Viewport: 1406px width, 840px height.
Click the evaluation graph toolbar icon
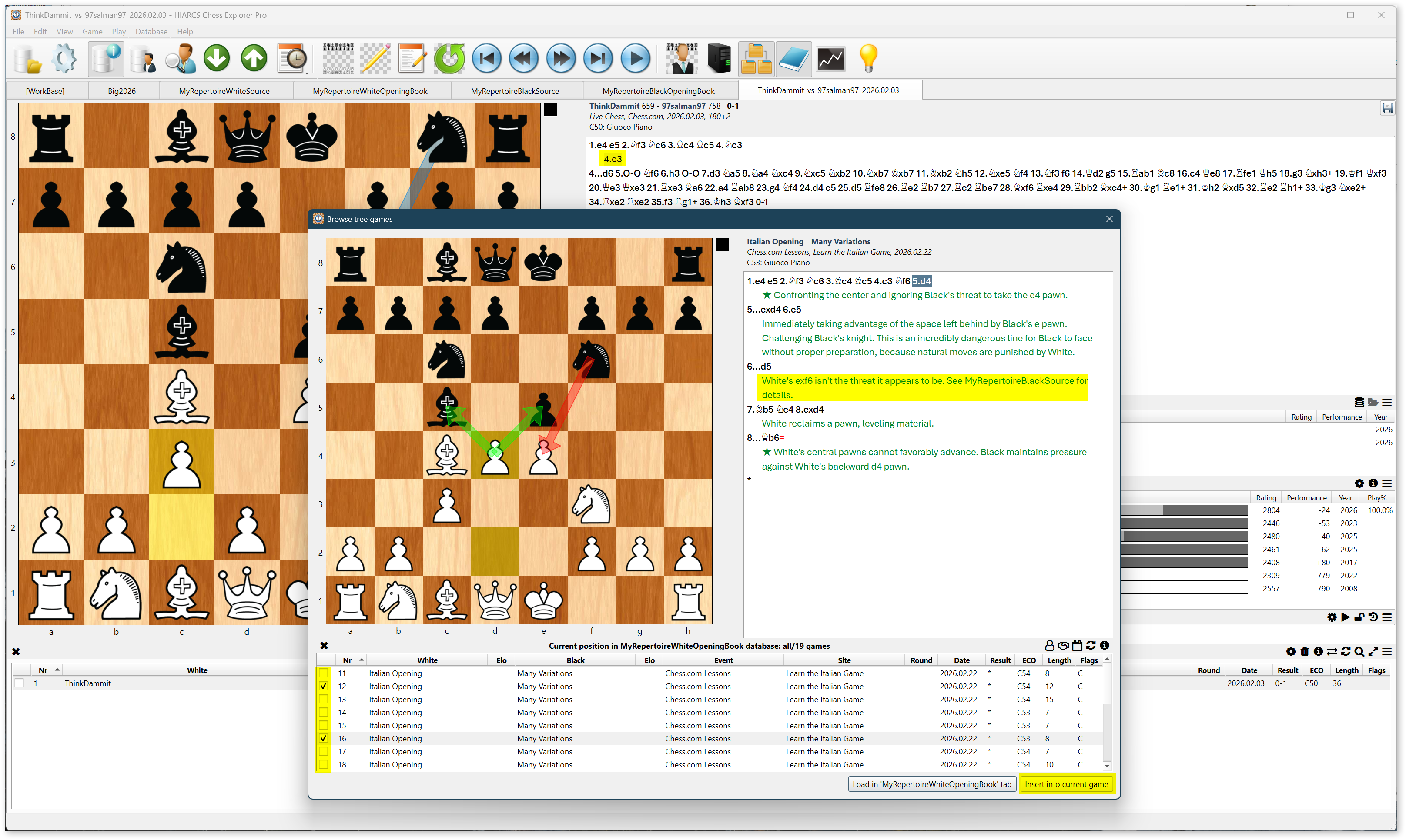830,59
